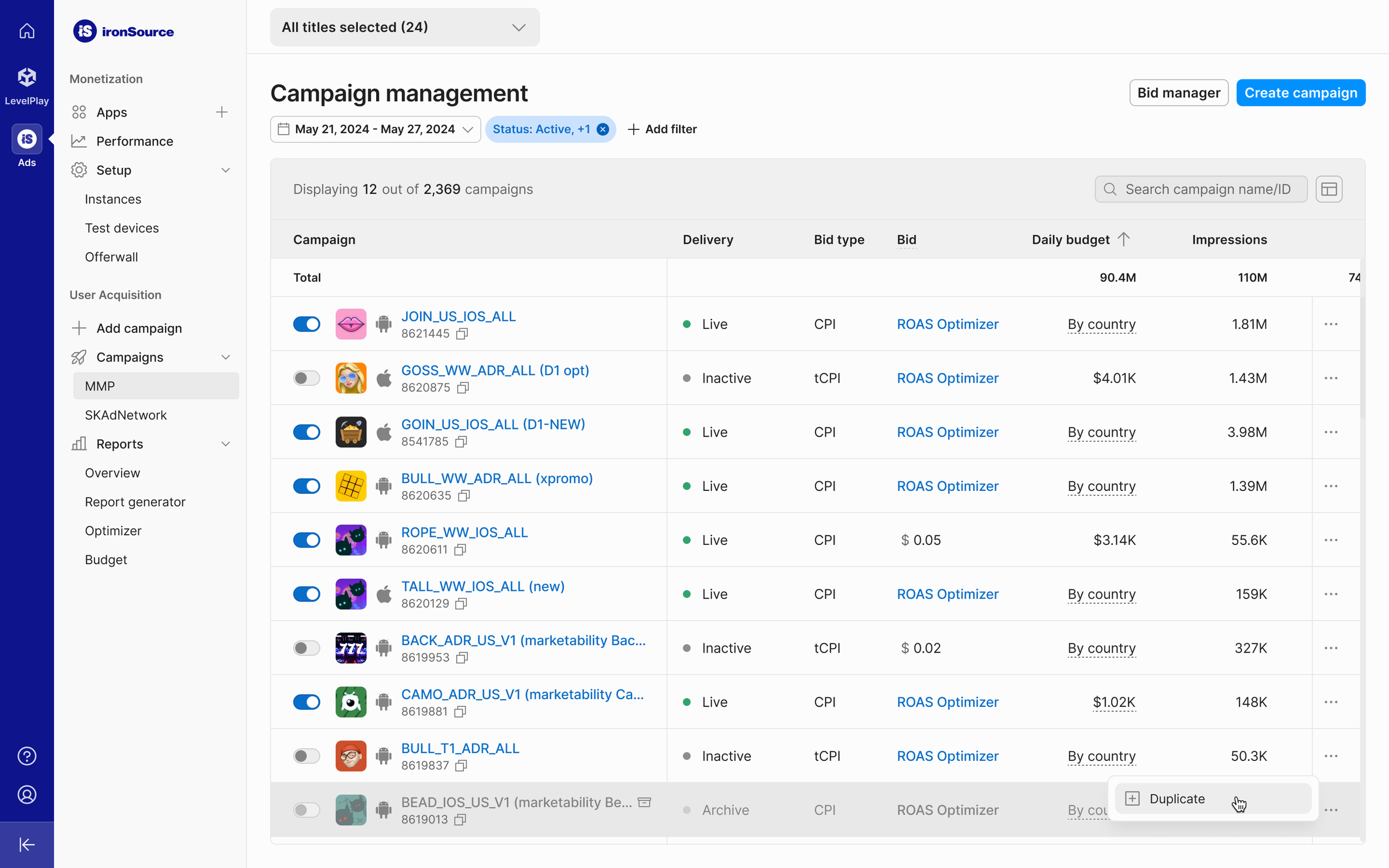Open the table column settings icon
Image resolution: width=1389 pixels, height=868 pixels.
pos(1328,189)
